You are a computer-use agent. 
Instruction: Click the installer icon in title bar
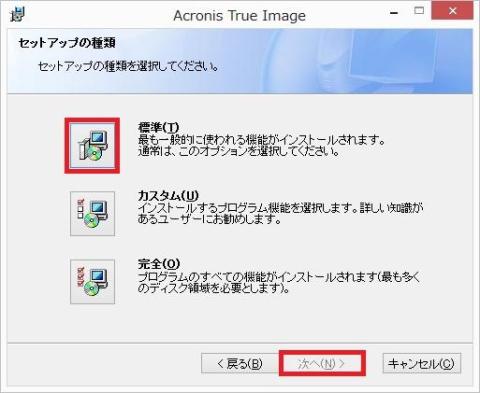tap(17, 14)
